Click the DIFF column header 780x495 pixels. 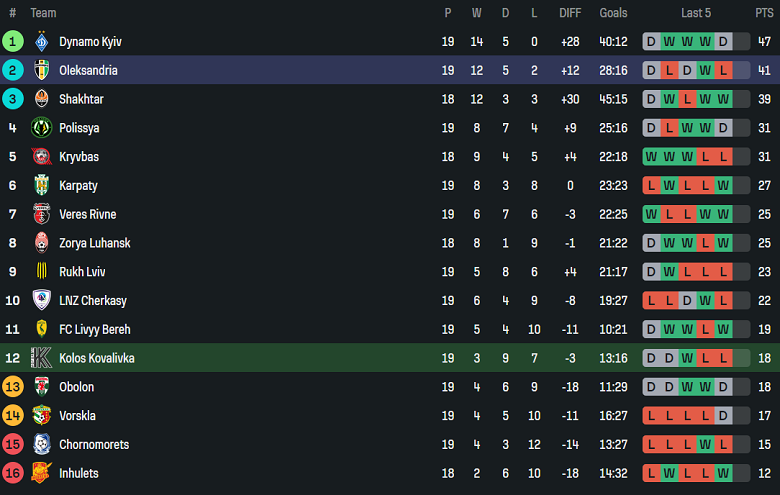570,13
